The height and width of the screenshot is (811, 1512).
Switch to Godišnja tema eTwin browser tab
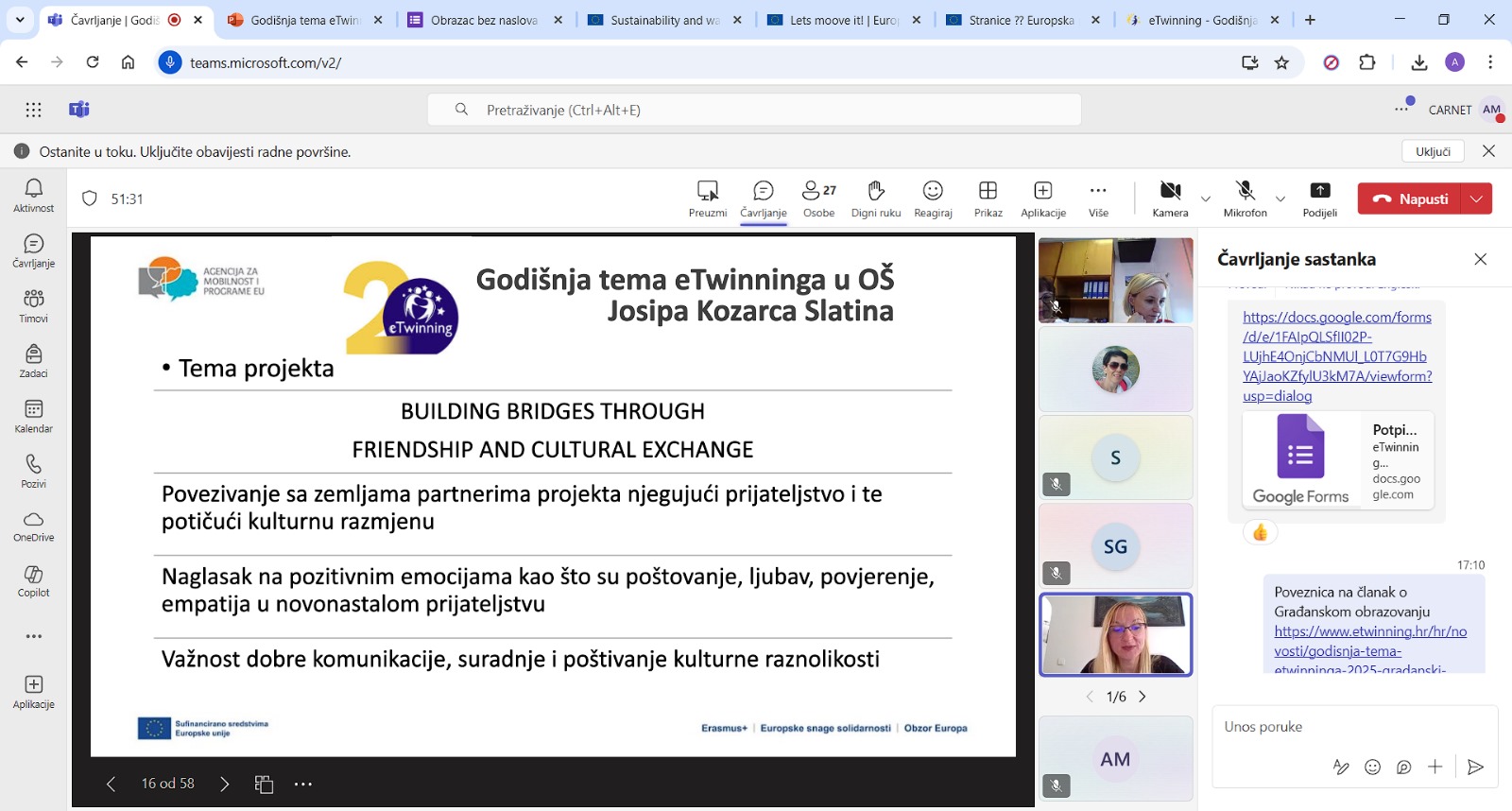point(305,20)
